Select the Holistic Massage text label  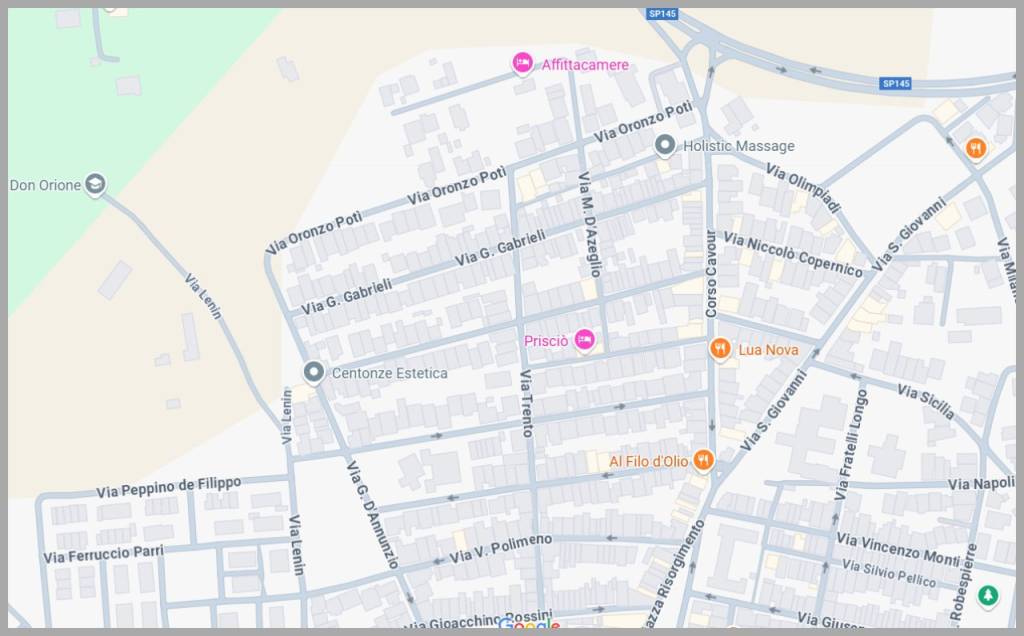(738, 146)
